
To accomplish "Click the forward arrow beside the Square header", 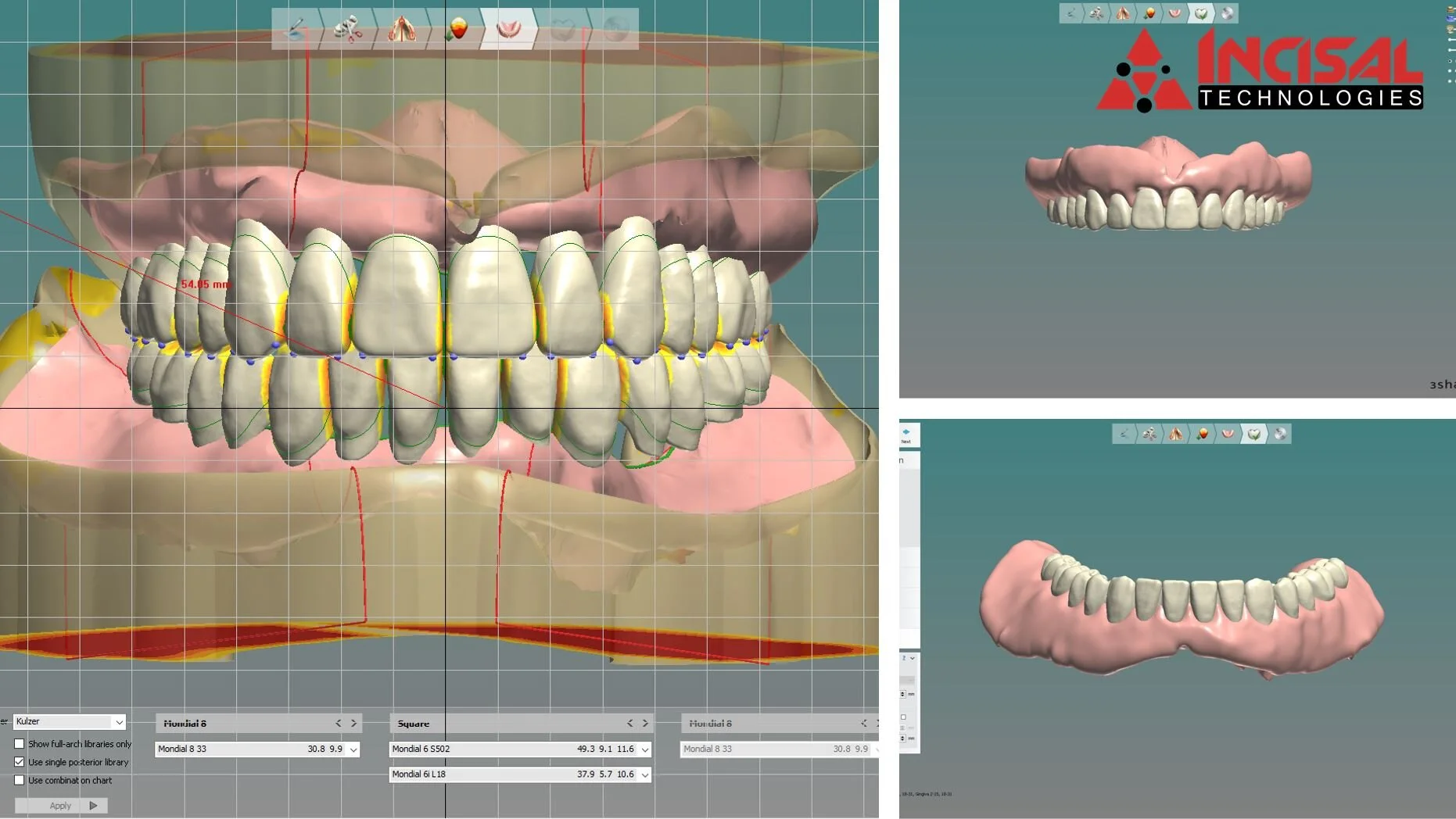I will point(645,723).
